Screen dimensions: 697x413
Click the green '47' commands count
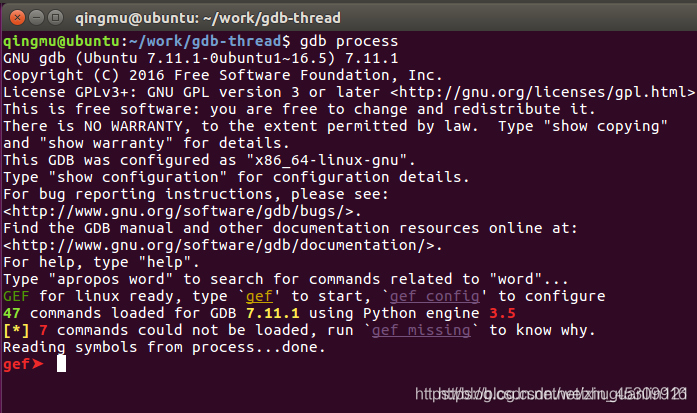coord(12,313)
